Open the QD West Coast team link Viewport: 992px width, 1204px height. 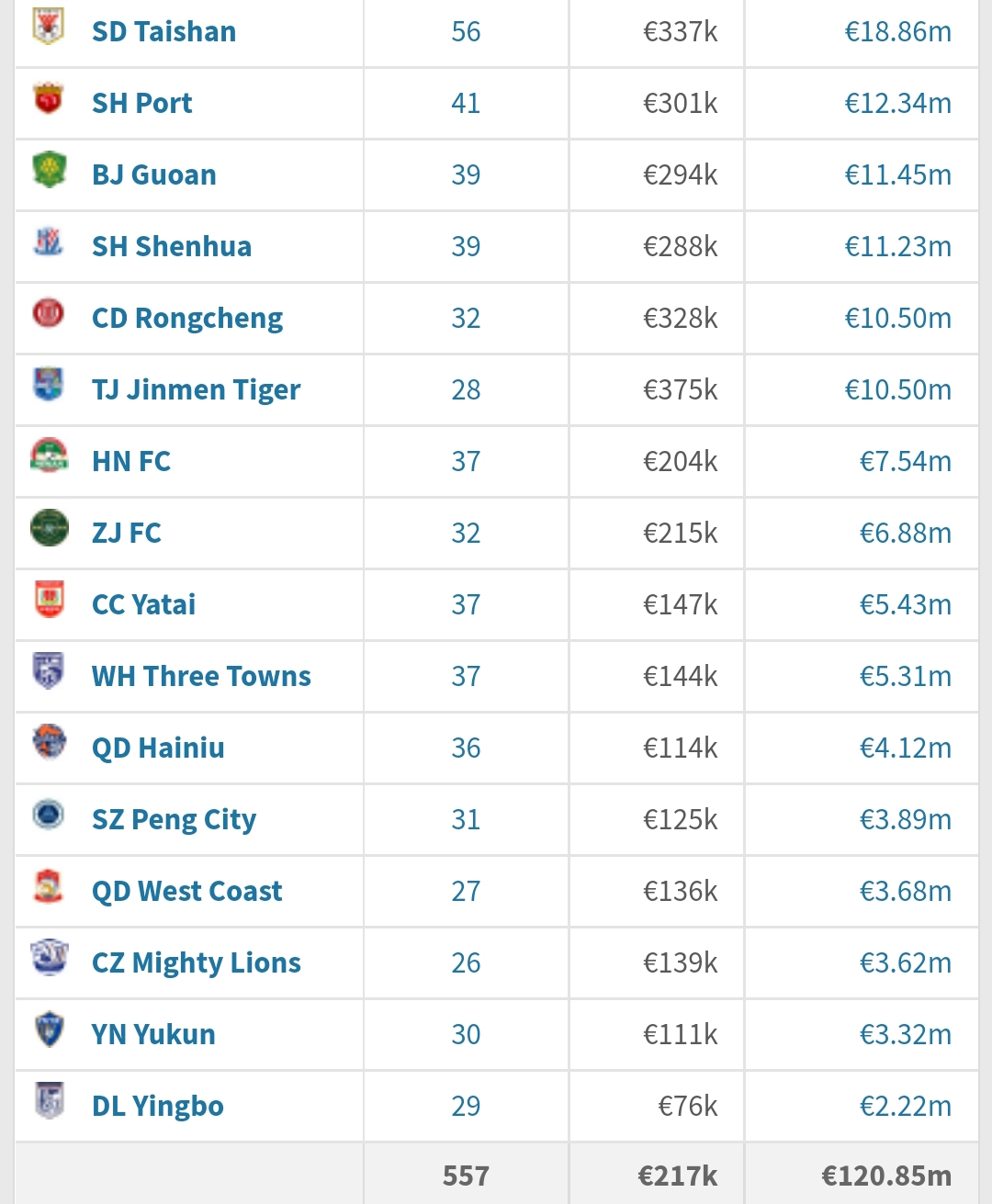pos(187,891)
